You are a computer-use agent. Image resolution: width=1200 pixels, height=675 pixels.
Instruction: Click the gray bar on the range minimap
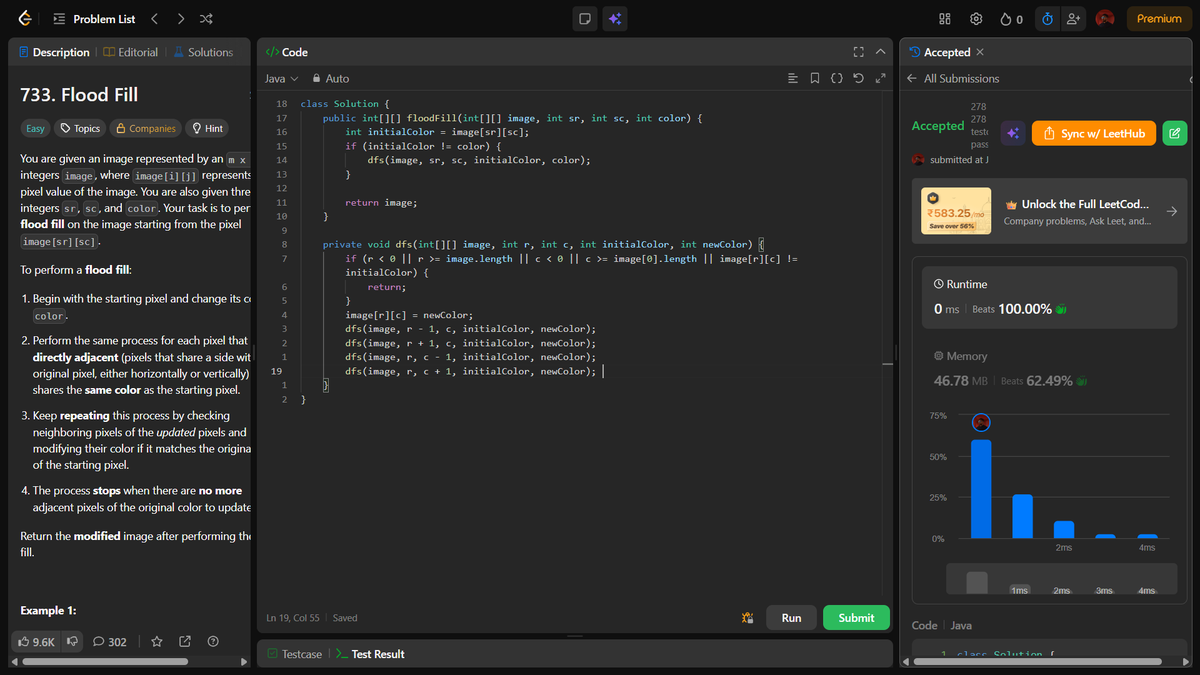tap(977, 583)
